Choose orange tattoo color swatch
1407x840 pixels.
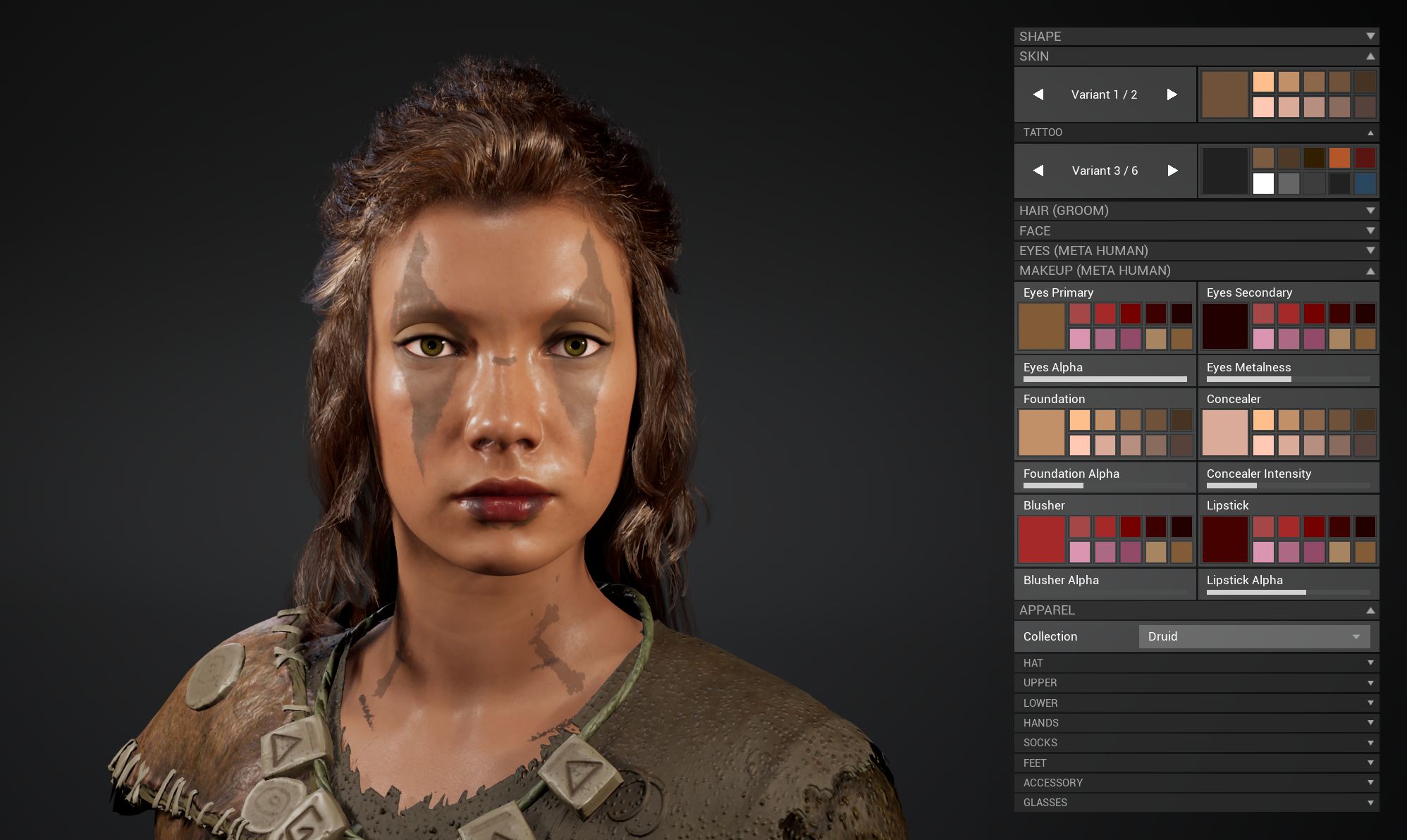(1339, 158)
